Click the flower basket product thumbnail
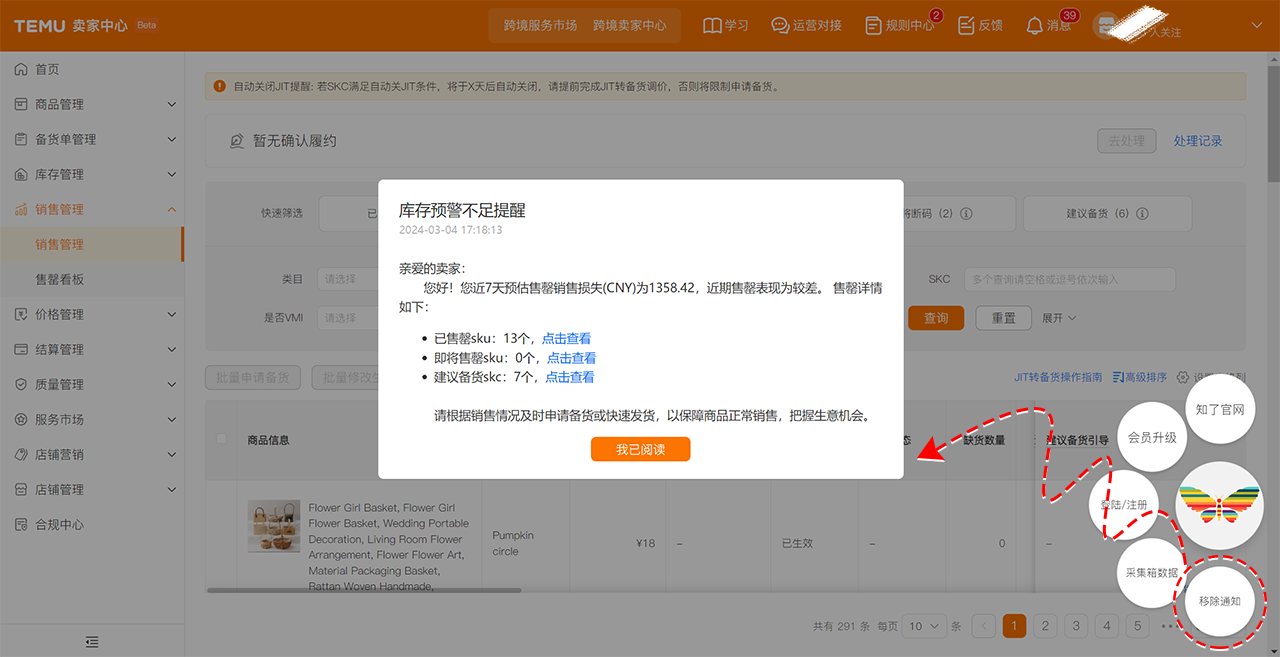 [x=274, y=526]
